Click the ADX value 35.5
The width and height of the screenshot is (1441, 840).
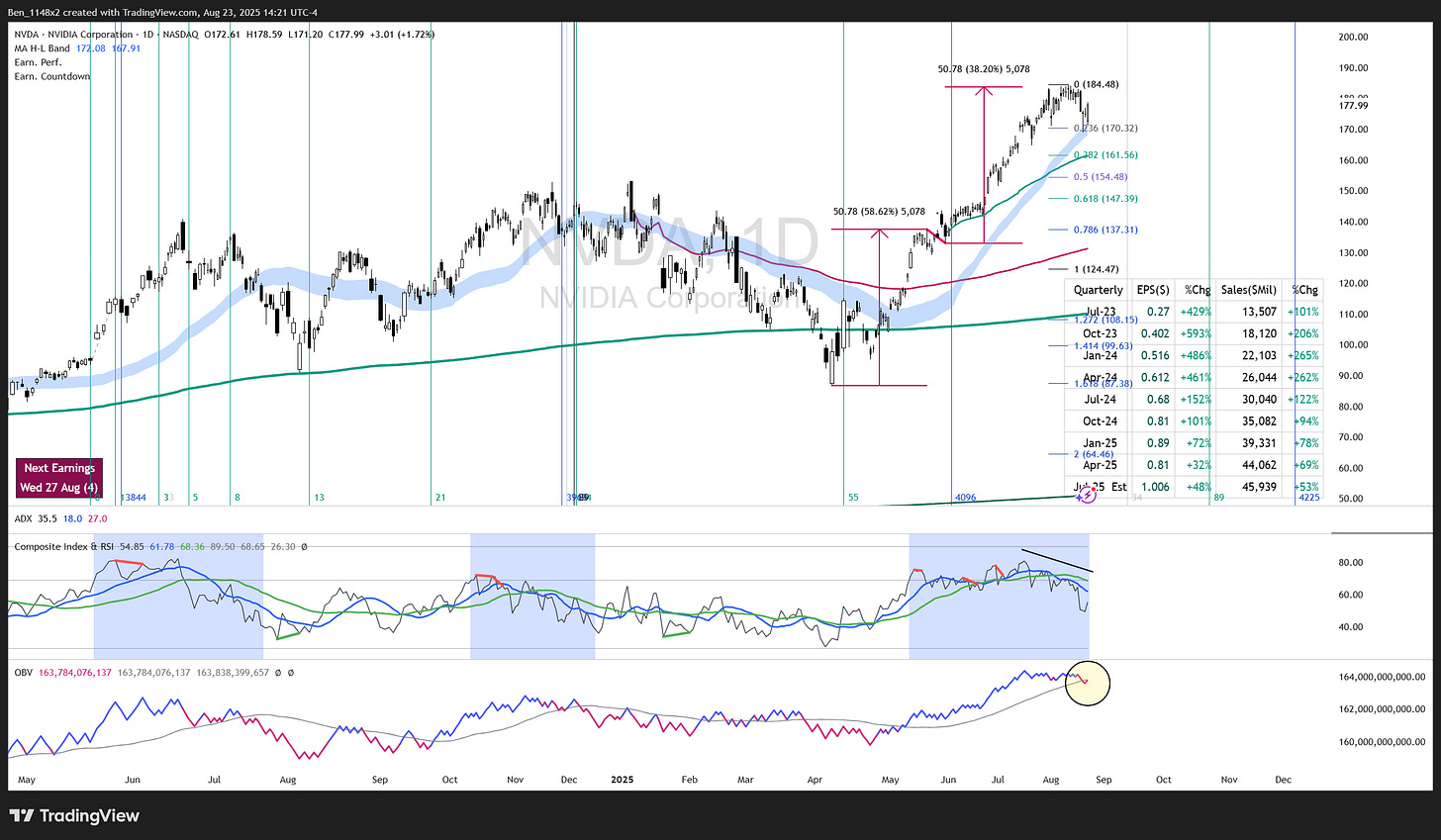(48, 518)
